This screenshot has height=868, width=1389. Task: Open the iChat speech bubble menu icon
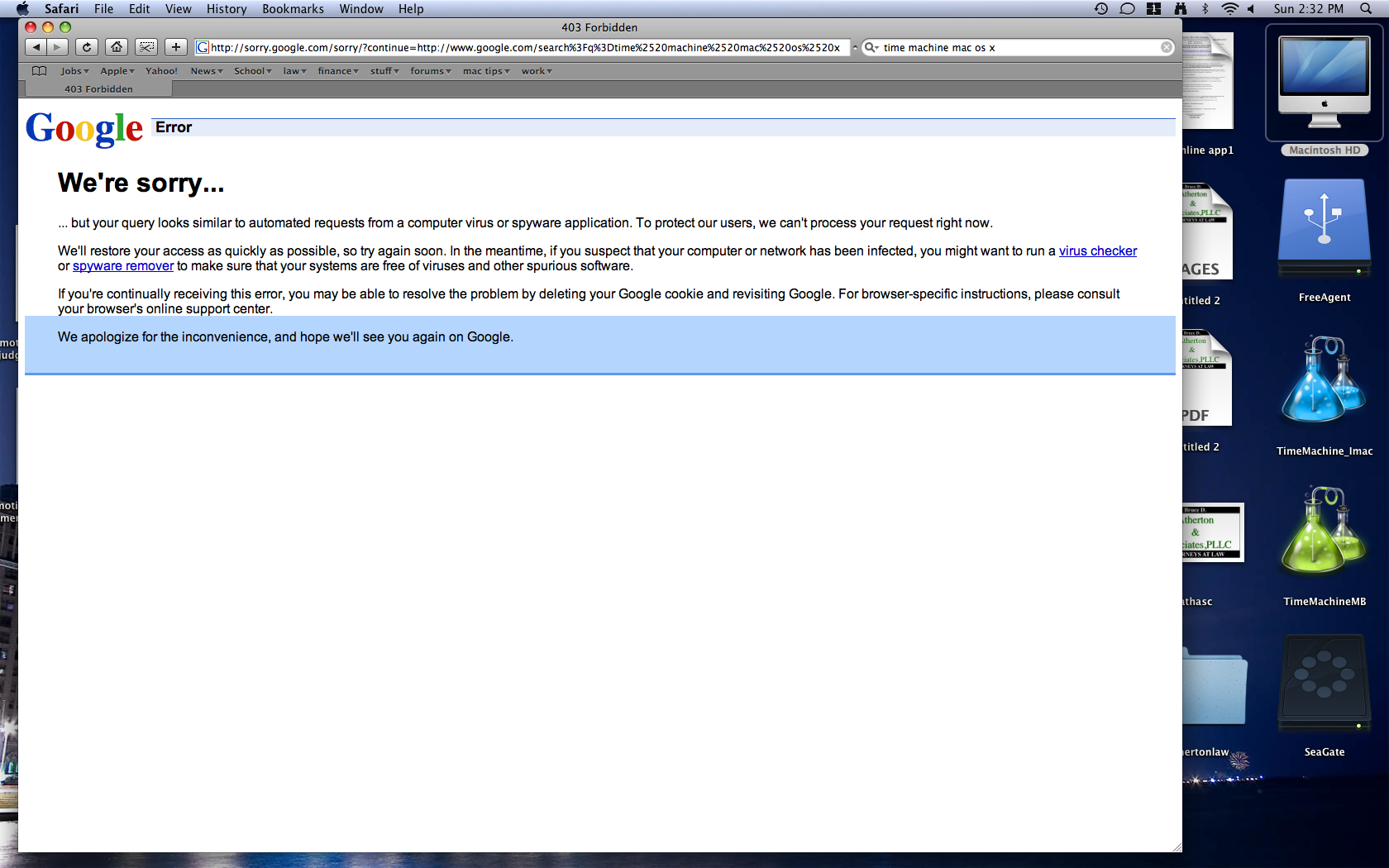(1127, 9)
